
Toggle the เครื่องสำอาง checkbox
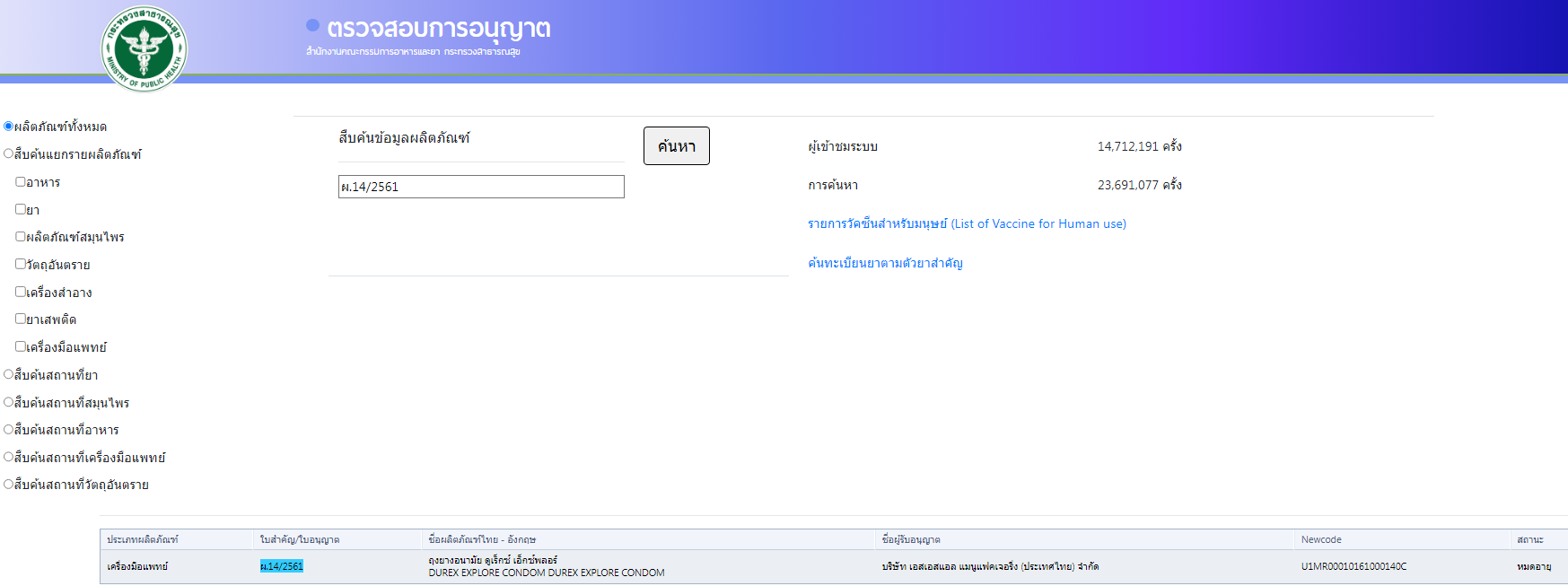point(21,292)
